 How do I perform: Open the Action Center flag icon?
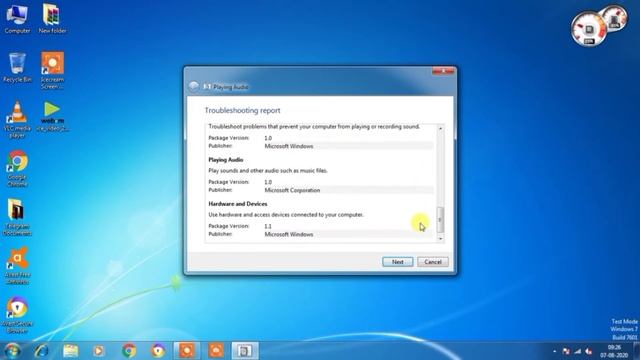pyautogui.click(x=566, y=351)
